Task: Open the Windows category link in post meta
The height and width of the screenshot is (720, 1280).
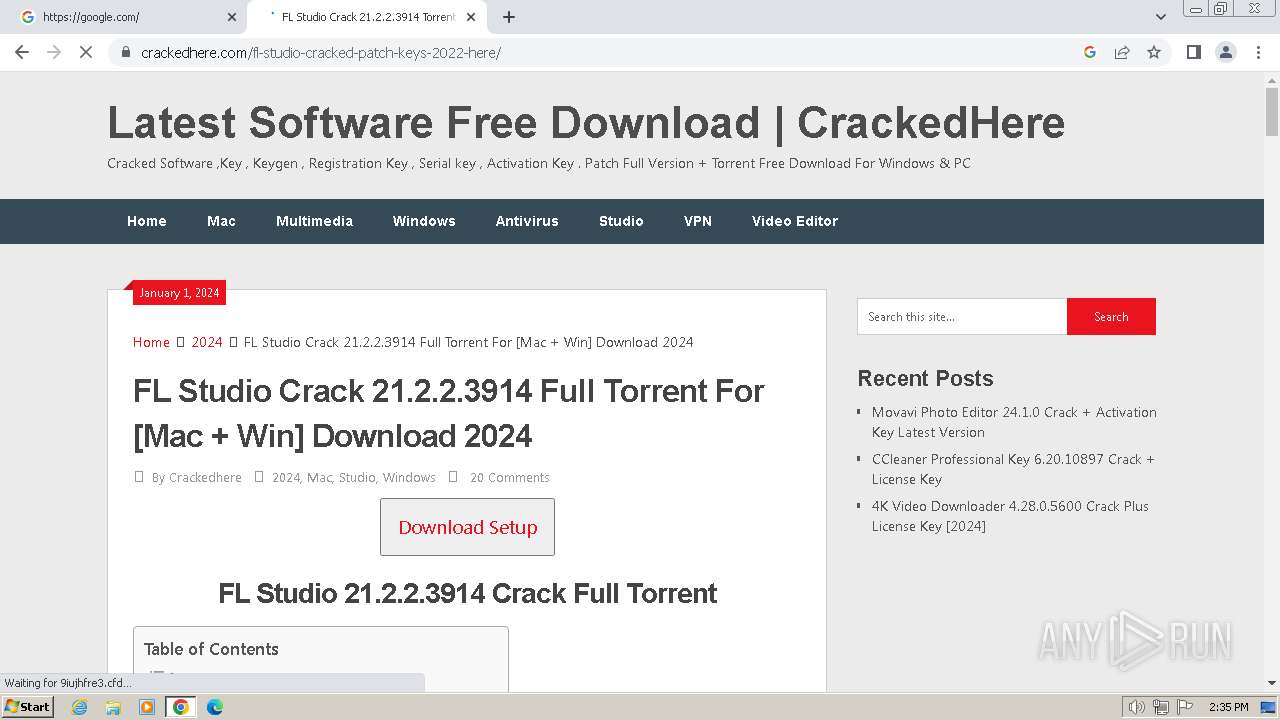Action: click(409, 478)
